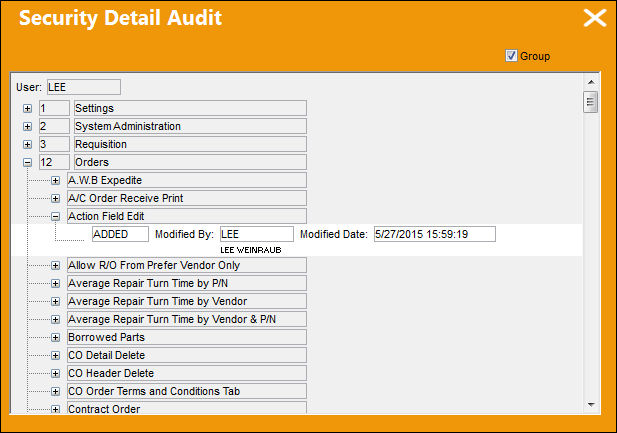
Task: Expand the Settings node
Action: pos(27,108)
